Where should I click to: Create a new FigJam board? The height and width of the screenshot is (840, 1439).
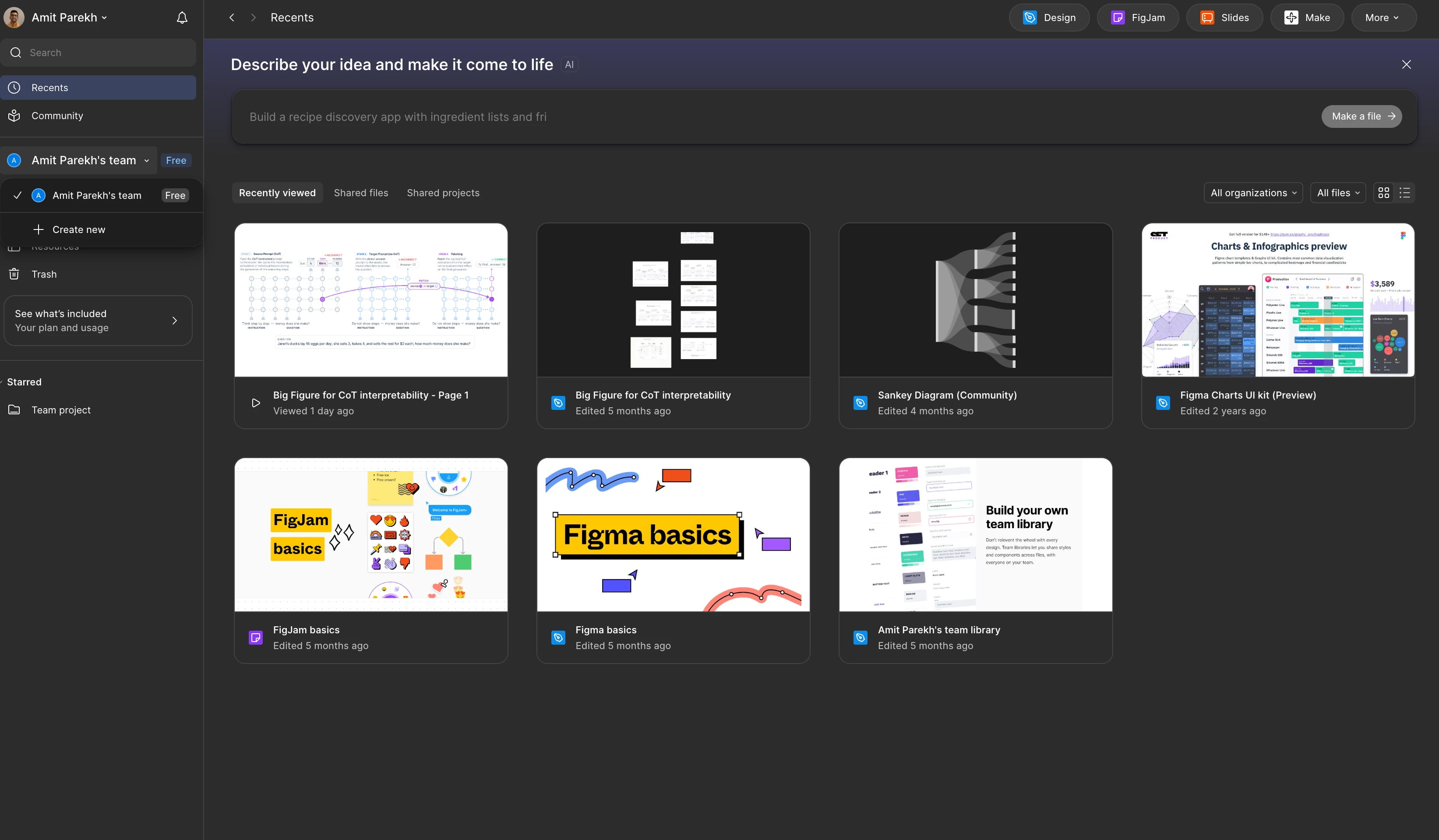[x=1138, y=18]
